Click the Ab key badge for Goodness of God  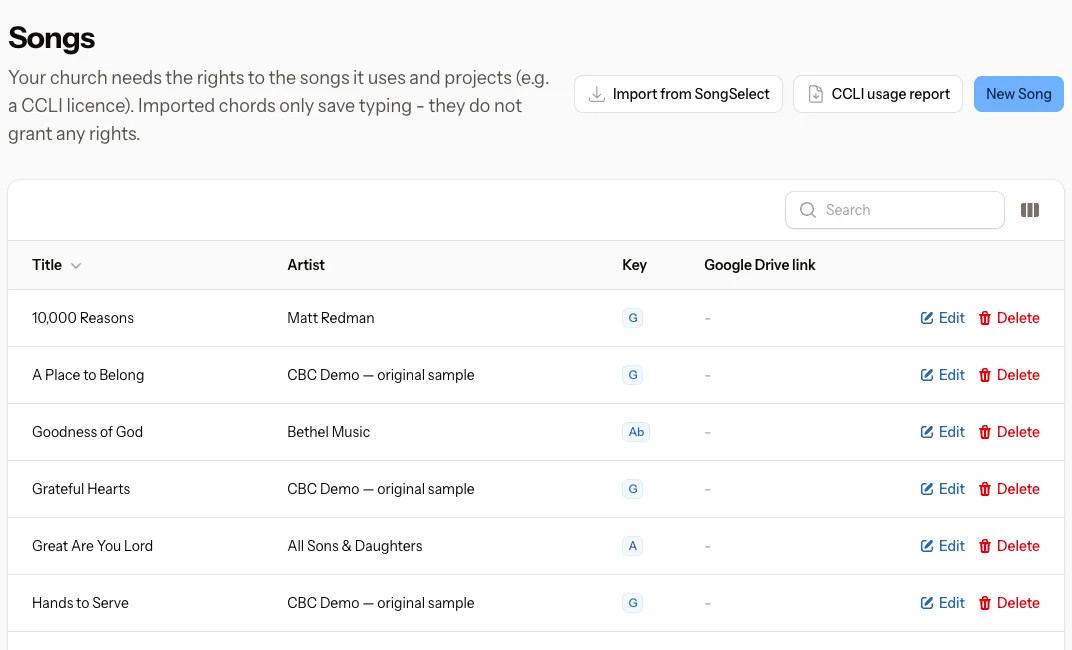point(636,432)
